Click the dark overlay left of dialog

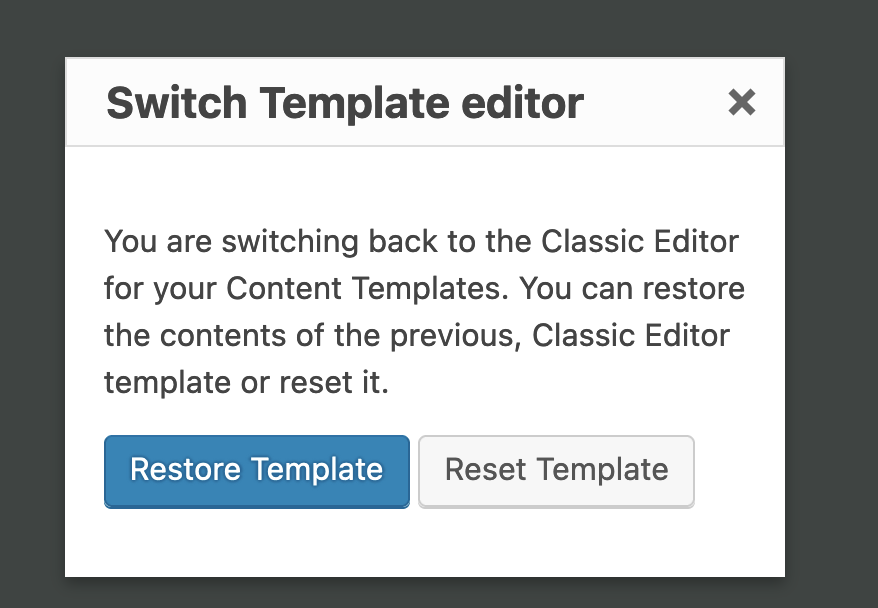click(x=32, y=314)
